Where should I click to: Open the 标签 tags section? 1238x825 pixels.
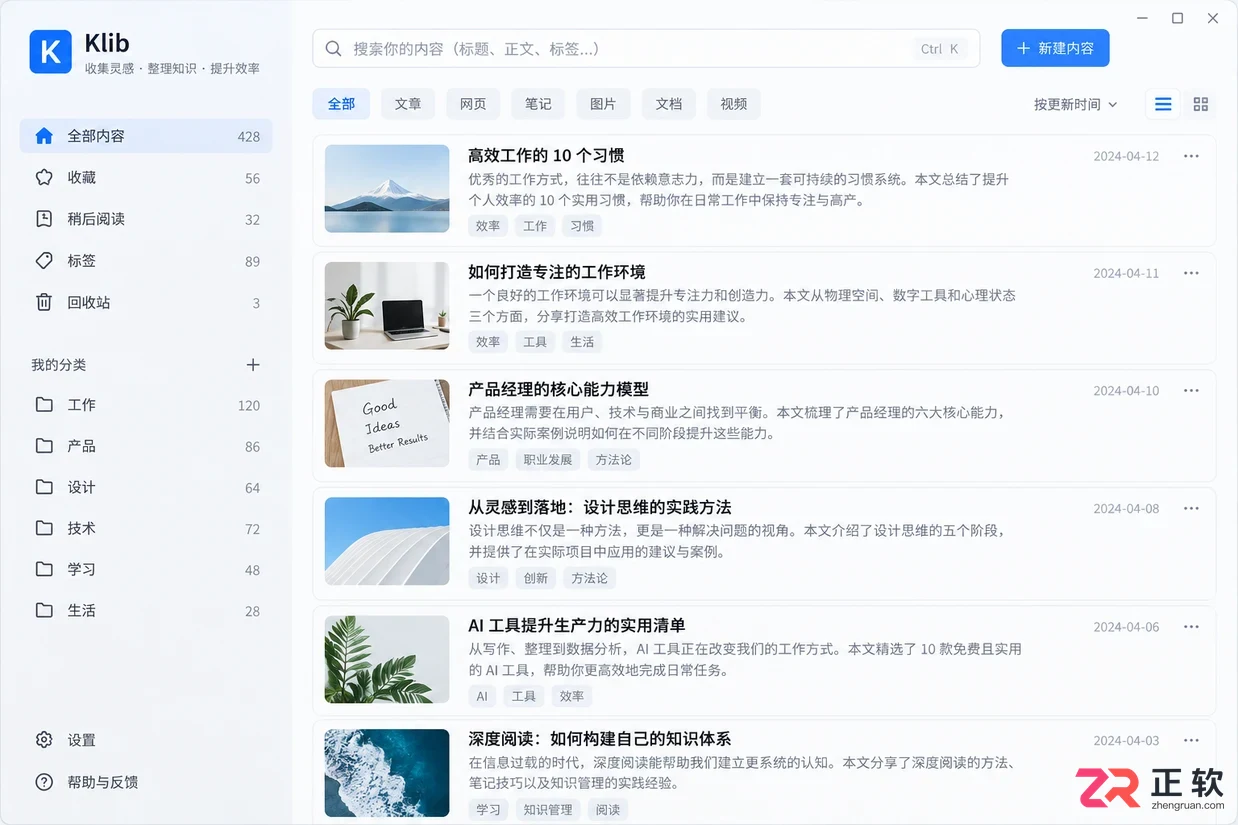[146, 261]
